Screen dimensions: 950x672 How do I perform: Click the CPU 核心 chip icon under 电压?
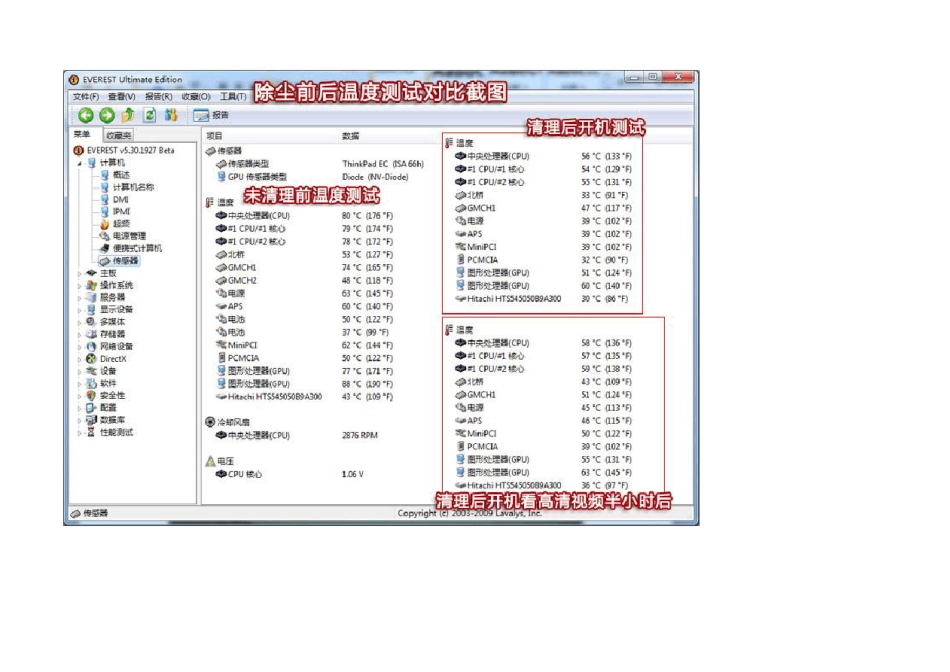(221, 474)
